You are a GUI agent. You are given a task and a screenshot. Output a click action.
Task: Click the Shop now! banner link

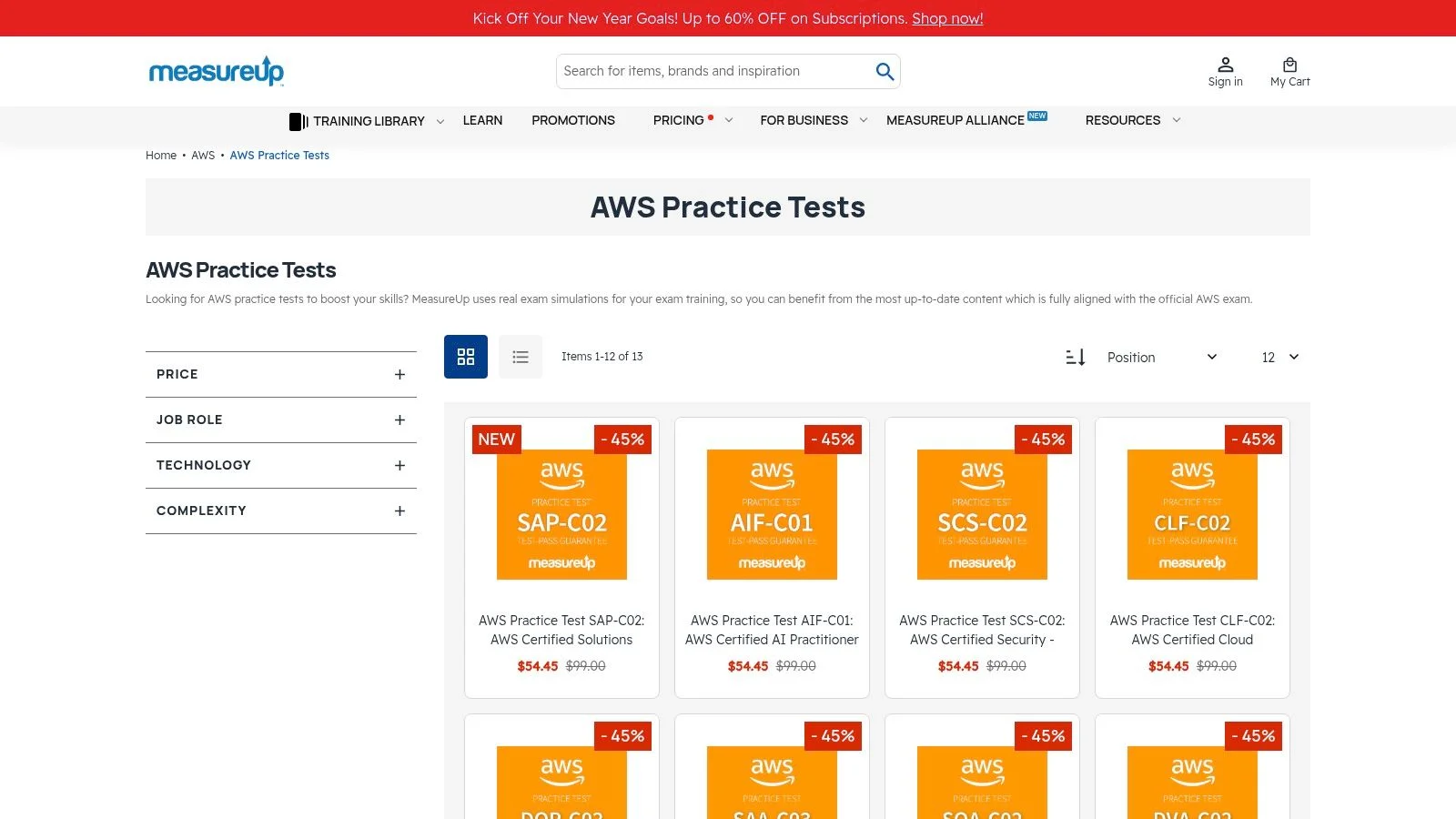[x=947, y=18]
